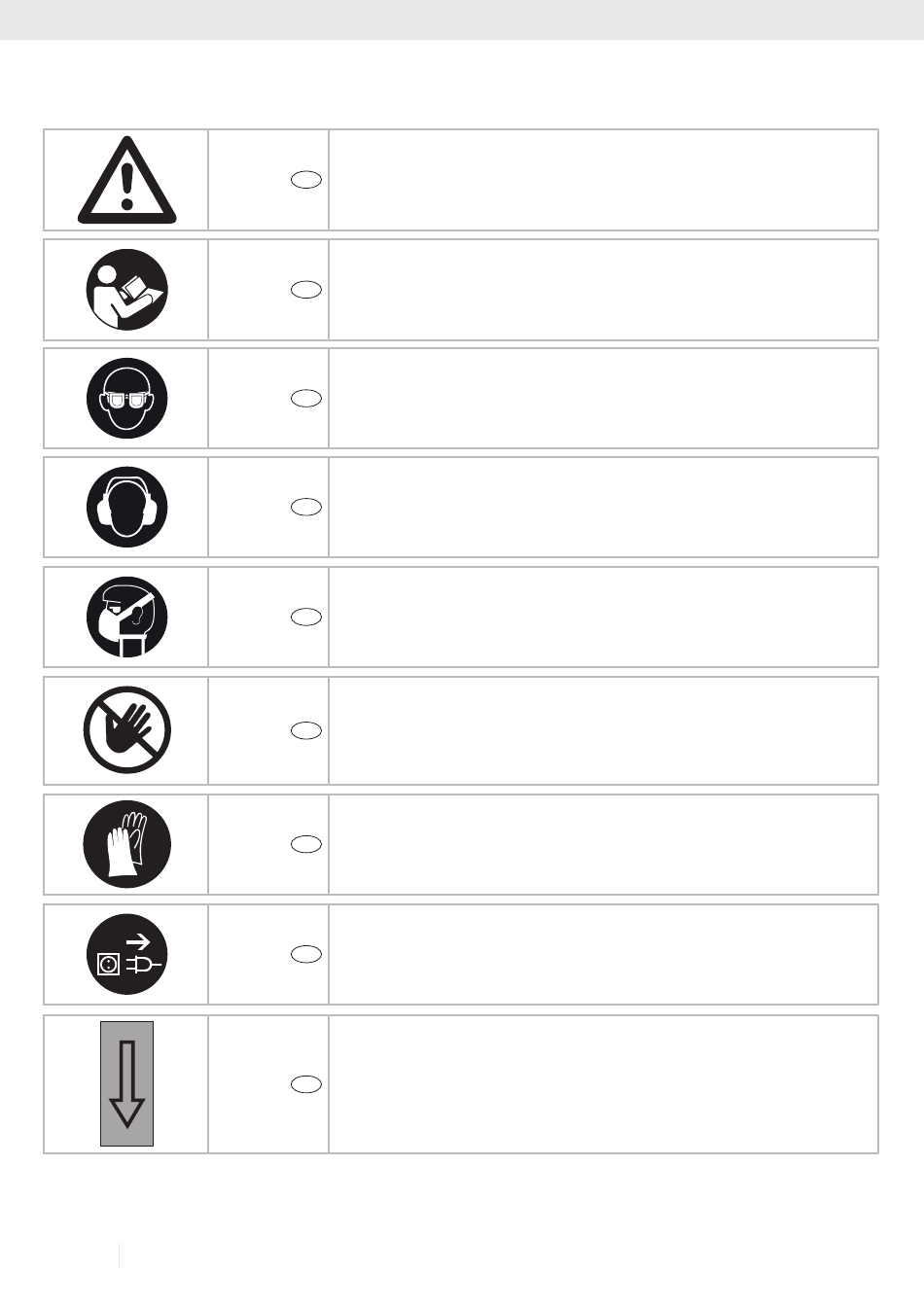This screenshot has height=1307, width=924.
Task: Select the ear protection headphones icon
Action: click(126, 508)
